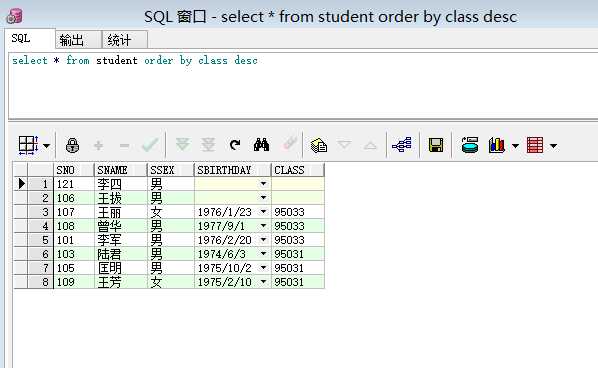Screen dimensions: 598x368
Task: Click the save floppy disk icon
Action: (436, 145)
